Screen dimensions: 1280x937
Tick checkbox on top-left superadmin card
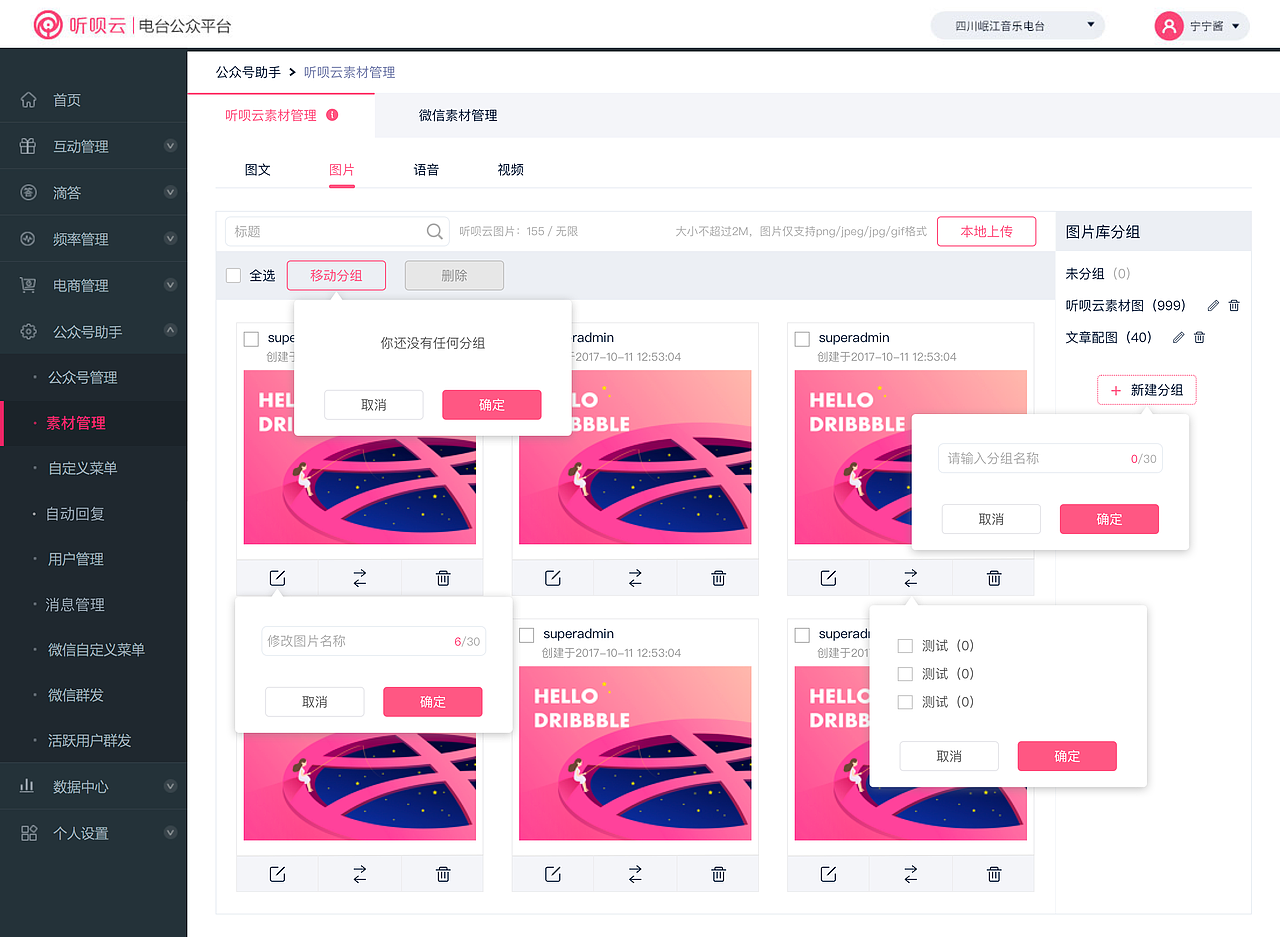coord(251,339)
